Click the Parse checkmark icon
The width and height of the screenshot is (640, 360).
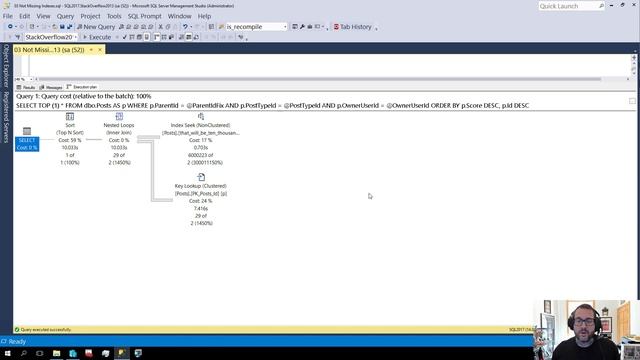125,37
